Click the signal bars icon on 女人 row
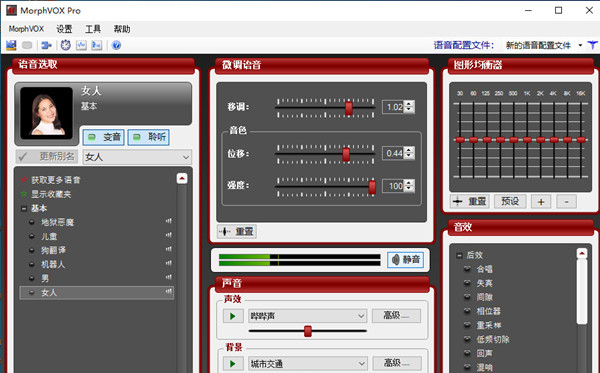 click(x=168, y=292)
